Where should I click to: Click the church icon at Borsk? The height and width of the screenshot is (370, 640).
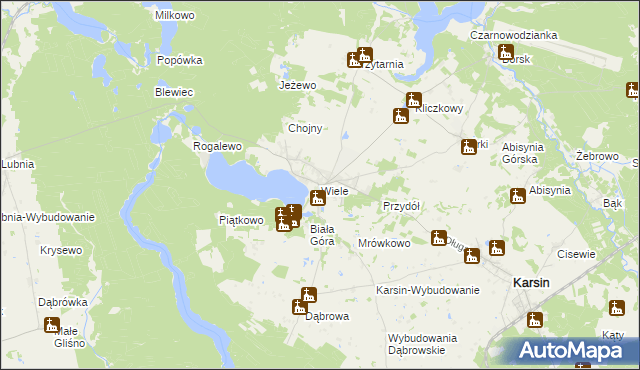tap(506, 52)
